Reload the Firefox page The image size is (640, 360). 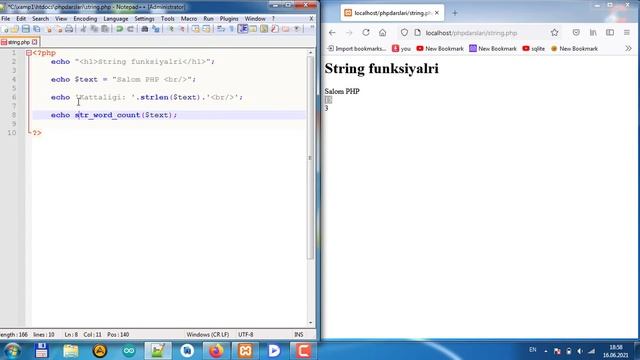click(366, 33)
